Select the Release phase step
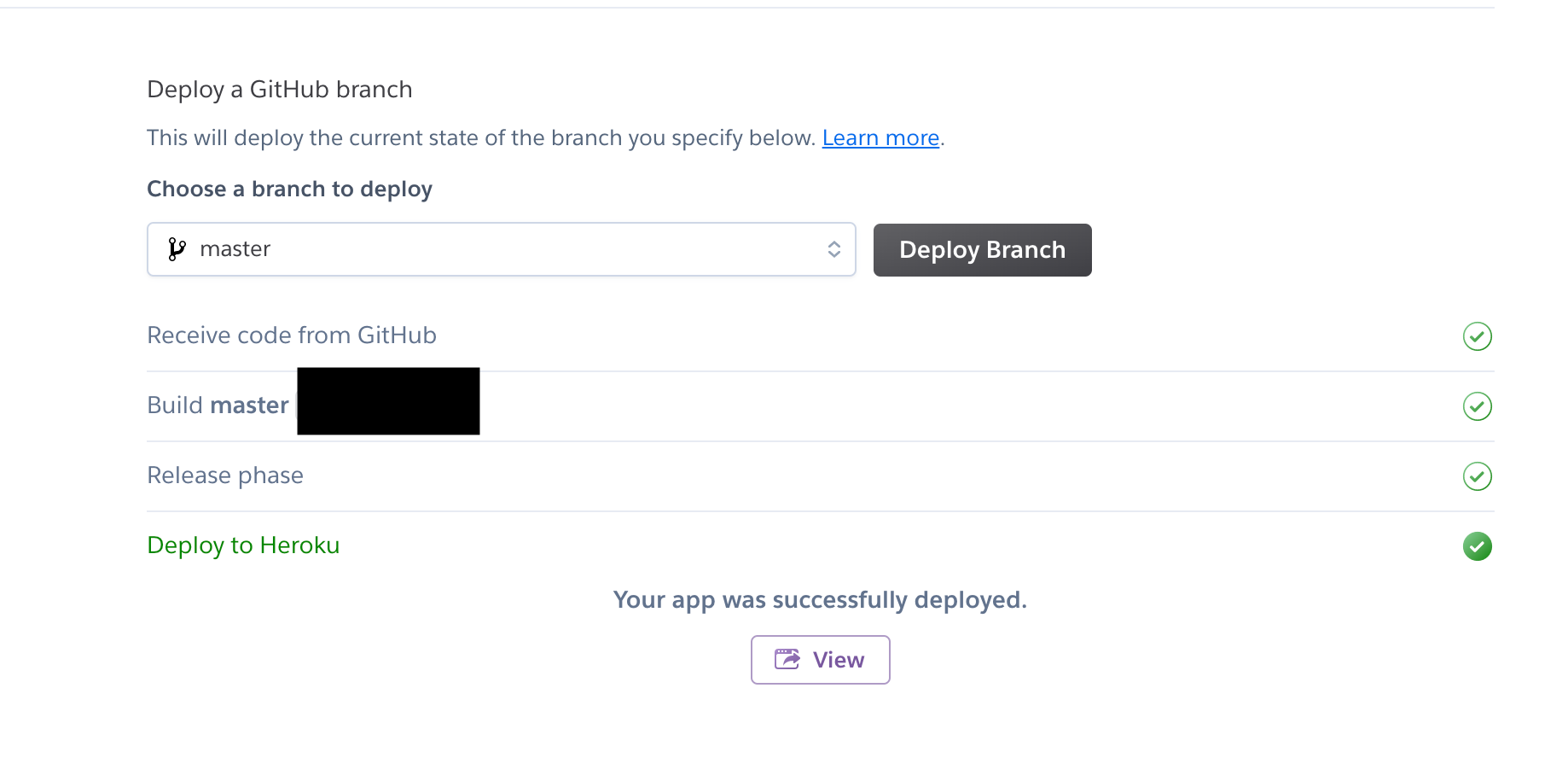The width and height of the screenshot is (1568, 758). coord(225,475)
